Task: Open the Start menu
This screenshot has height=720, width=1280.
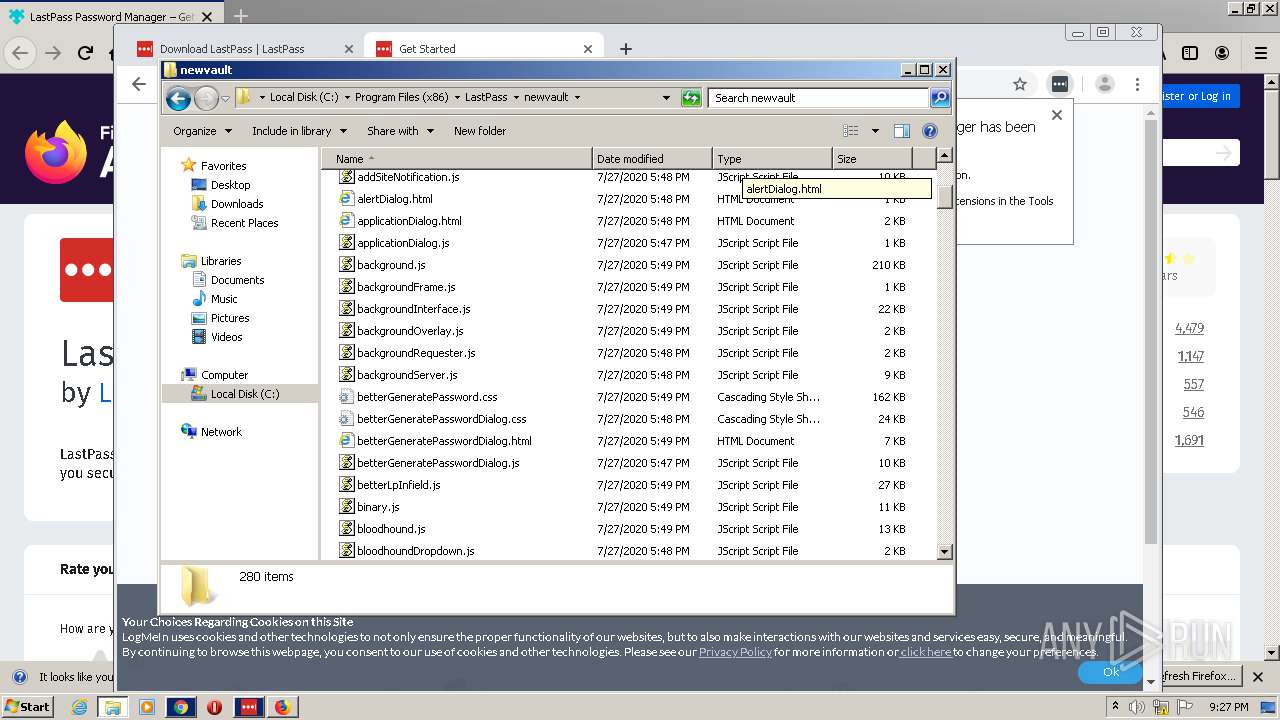Action: 28,707
